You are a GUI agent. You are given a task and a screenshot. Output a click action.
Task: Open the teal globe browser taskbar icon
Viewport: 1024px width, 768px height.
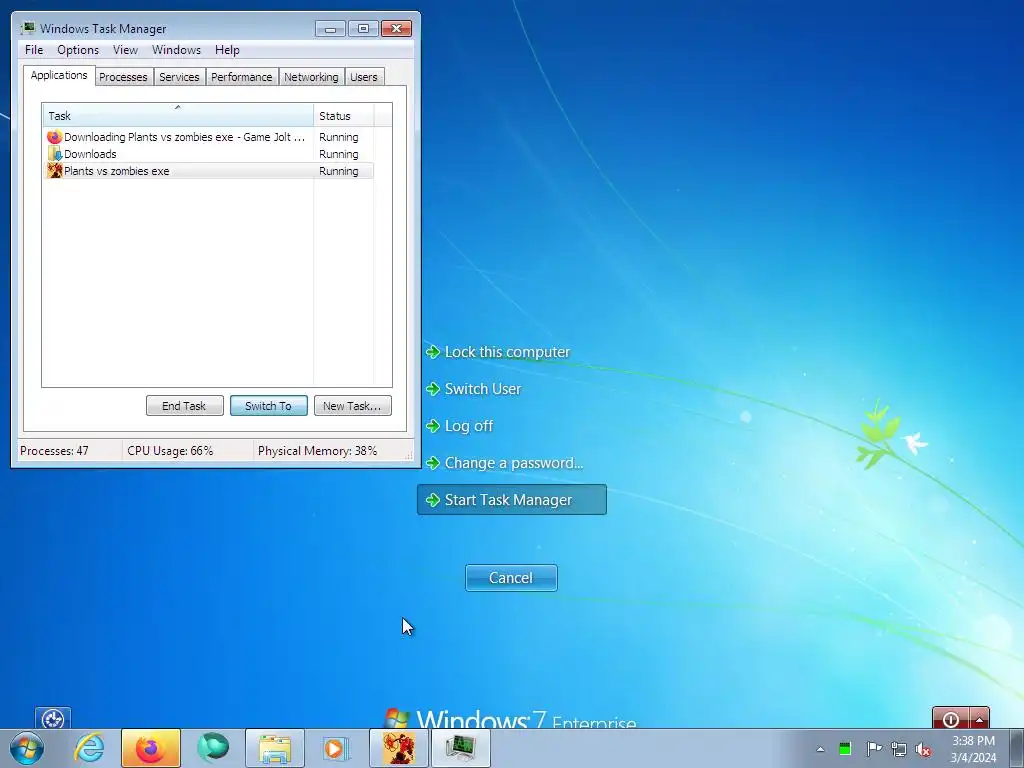tap(213, 748)
